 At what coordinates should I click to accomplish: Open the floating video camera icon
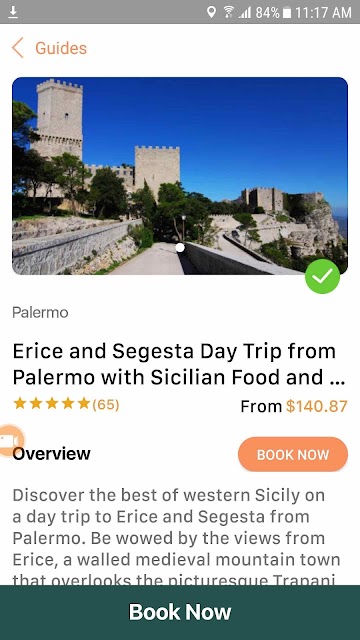click(x=11, y=440)
